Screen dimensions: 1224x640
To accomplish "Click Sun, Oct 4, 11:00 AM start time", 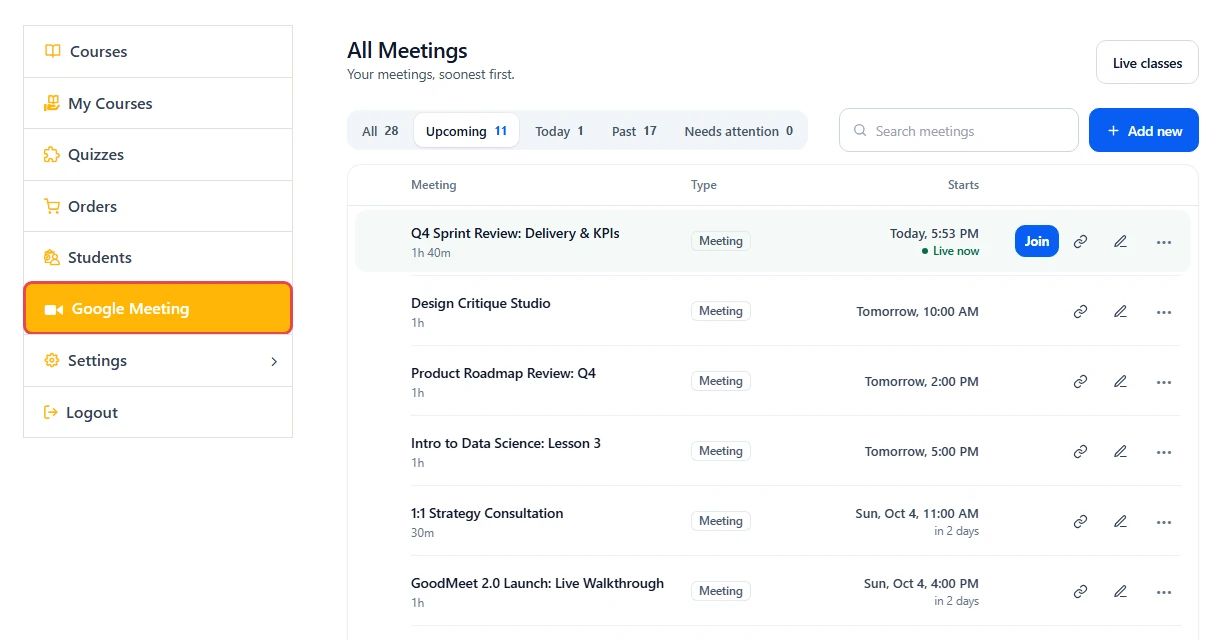I will click(x=917, y=513).
